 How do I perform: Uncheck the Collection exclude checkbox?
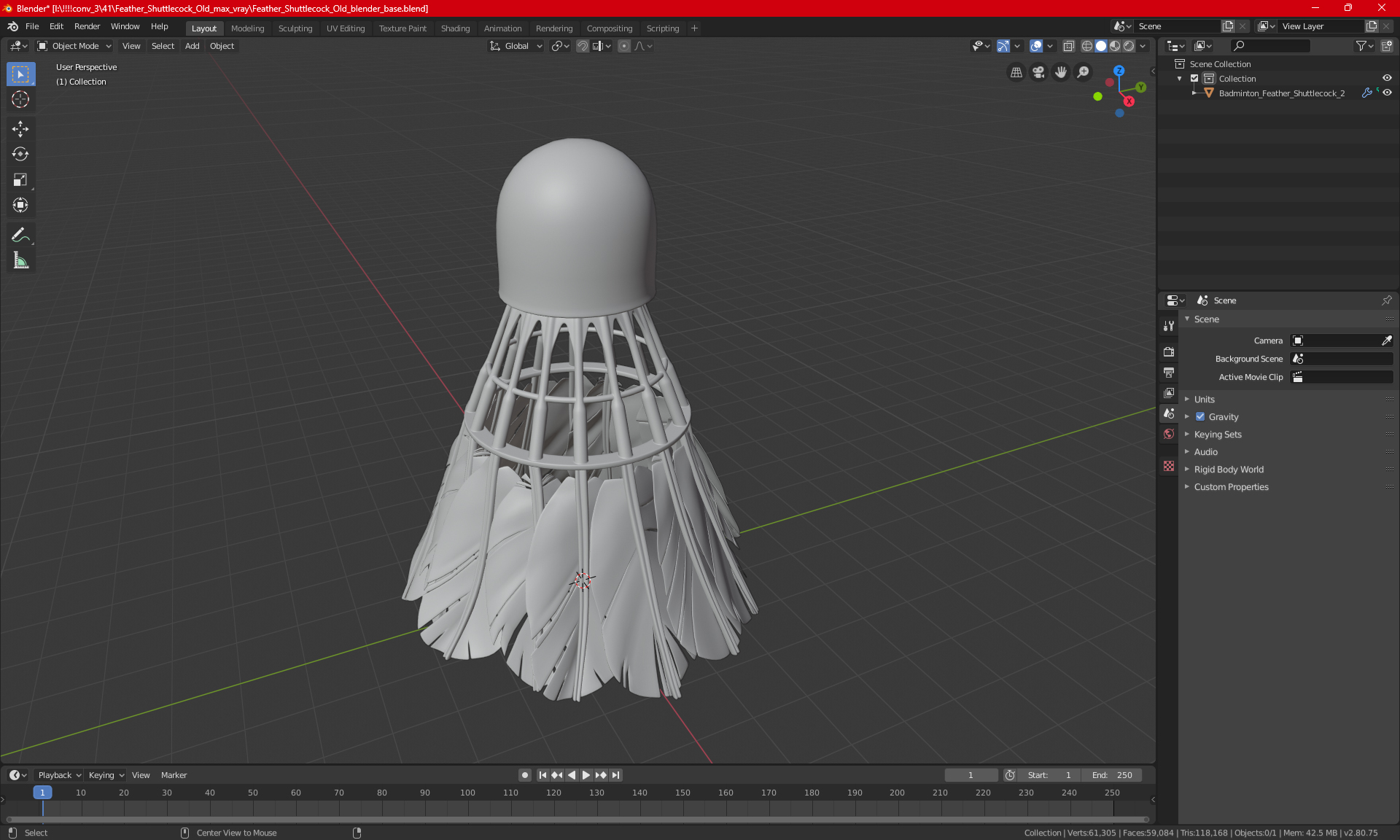[x=1194, y=78]
